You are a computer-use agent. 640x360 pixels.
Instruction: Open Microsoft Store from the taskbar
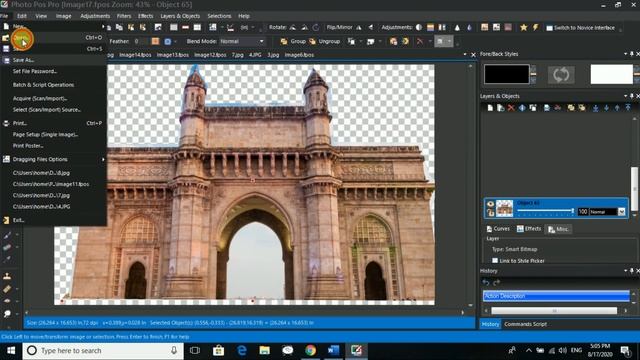click(218, 350)
